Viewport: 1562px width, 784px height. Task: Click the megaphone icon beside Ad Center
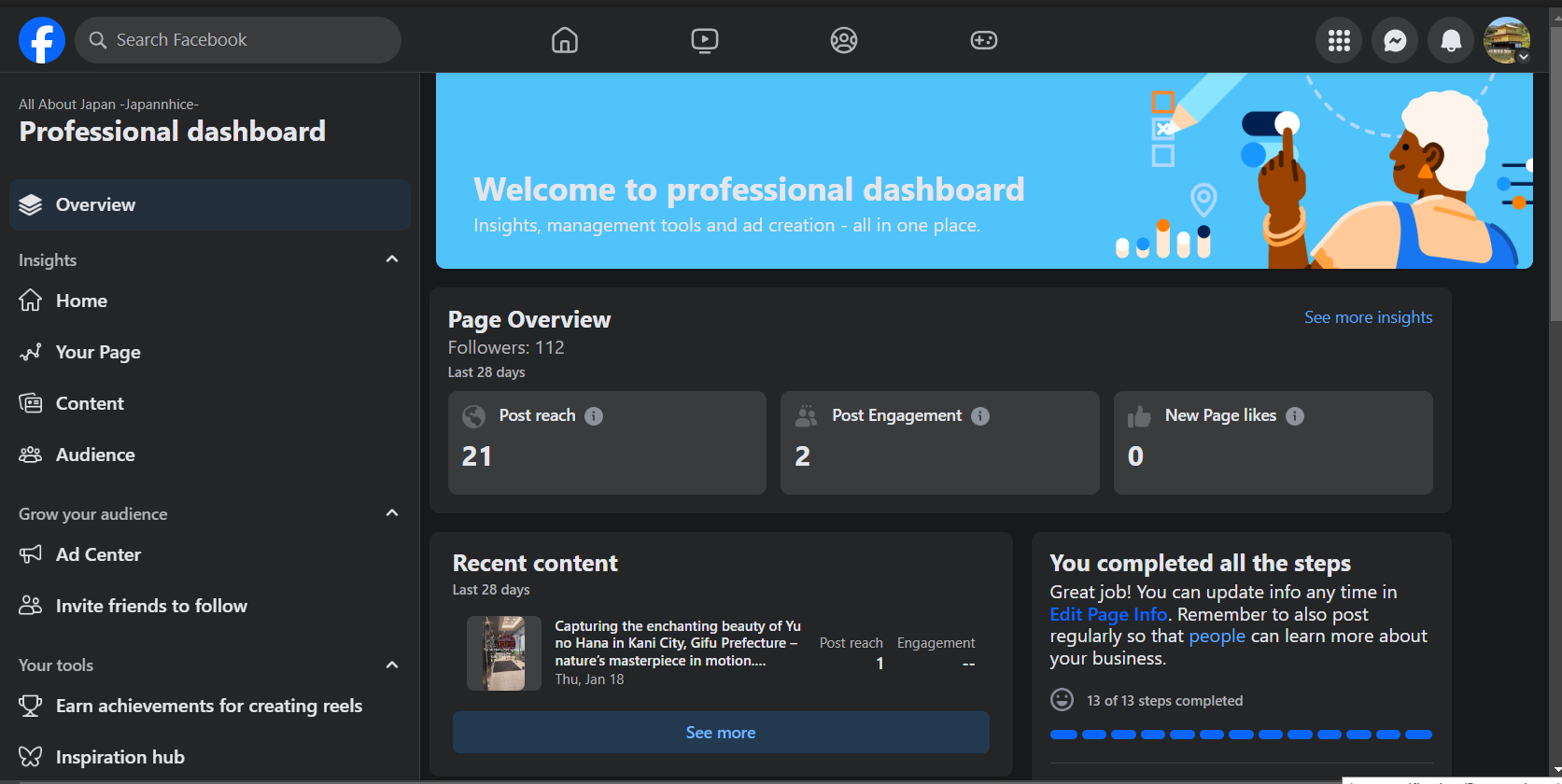[x=31, y=554]
